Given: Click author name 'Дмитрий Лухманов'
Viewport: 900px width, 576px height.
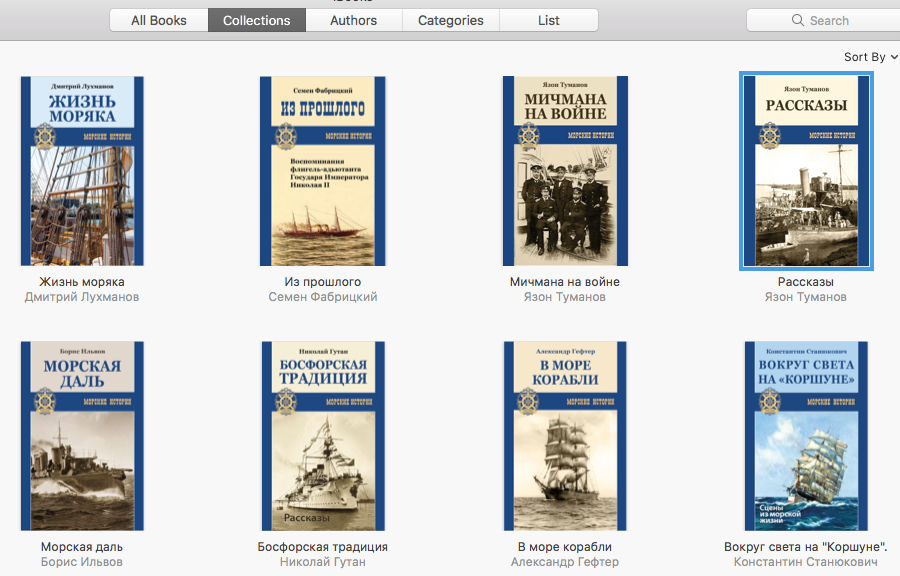Looking at the screenshot, I should (82, 297).
